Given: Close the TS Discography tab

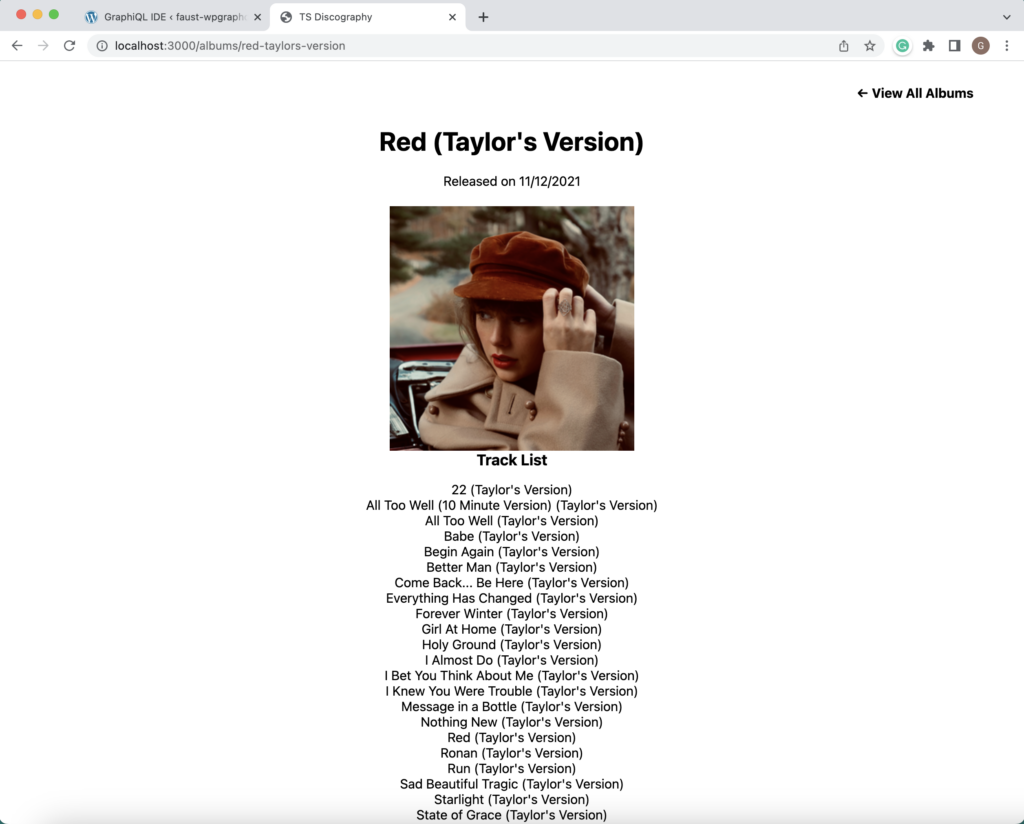Looking at the screenshot, I should pos(452,17).
